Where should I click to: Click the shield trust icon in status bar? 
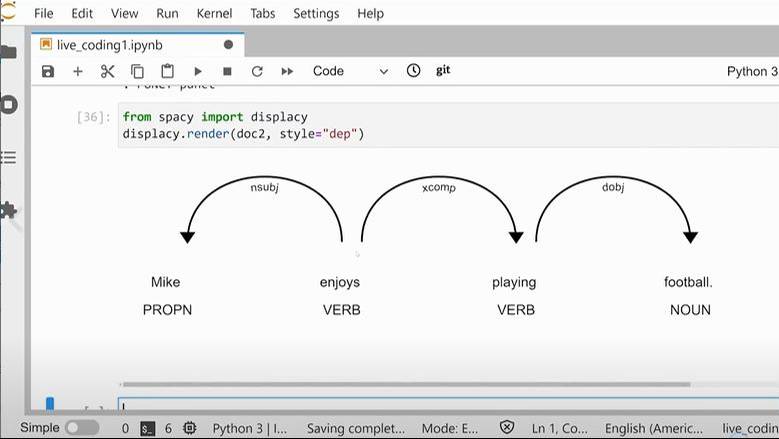click(x=507, y=427)
